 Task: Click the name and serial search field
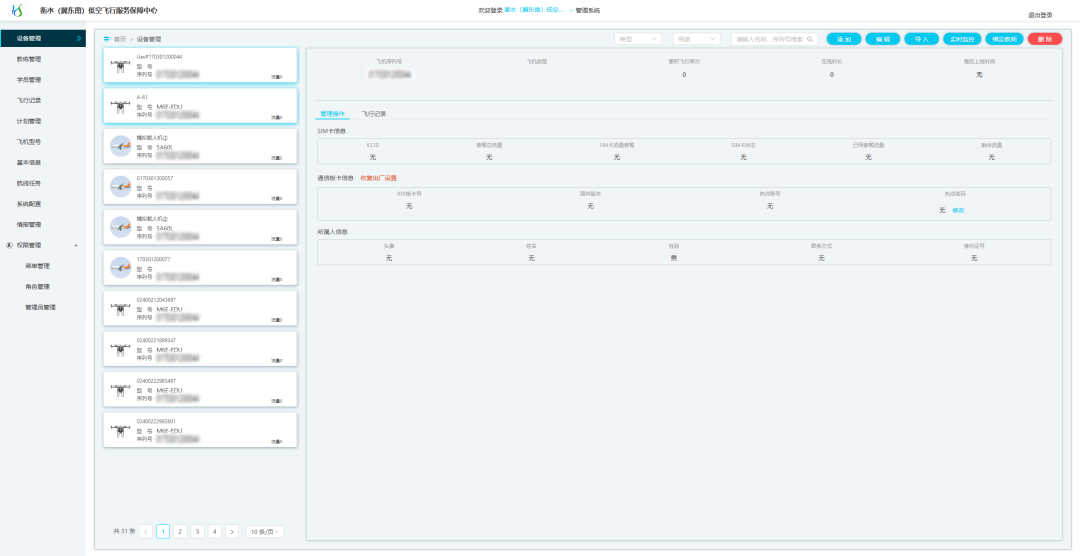tap(768, 39)
